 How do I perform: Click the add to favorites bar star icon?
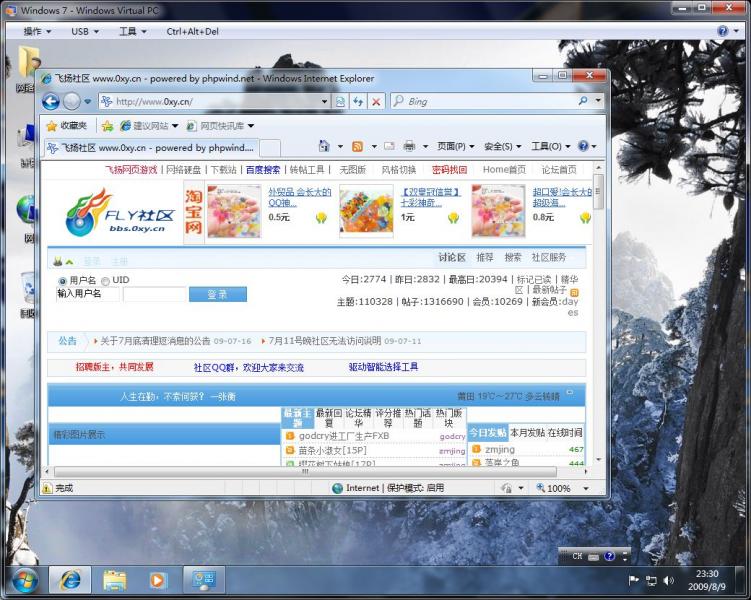pos(108,126)
